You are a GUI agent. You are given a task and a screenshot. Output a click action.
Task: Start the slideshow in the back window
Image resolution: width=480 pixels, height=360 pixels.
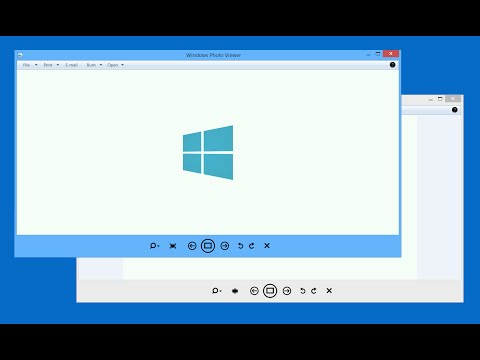tap(270, 291)
